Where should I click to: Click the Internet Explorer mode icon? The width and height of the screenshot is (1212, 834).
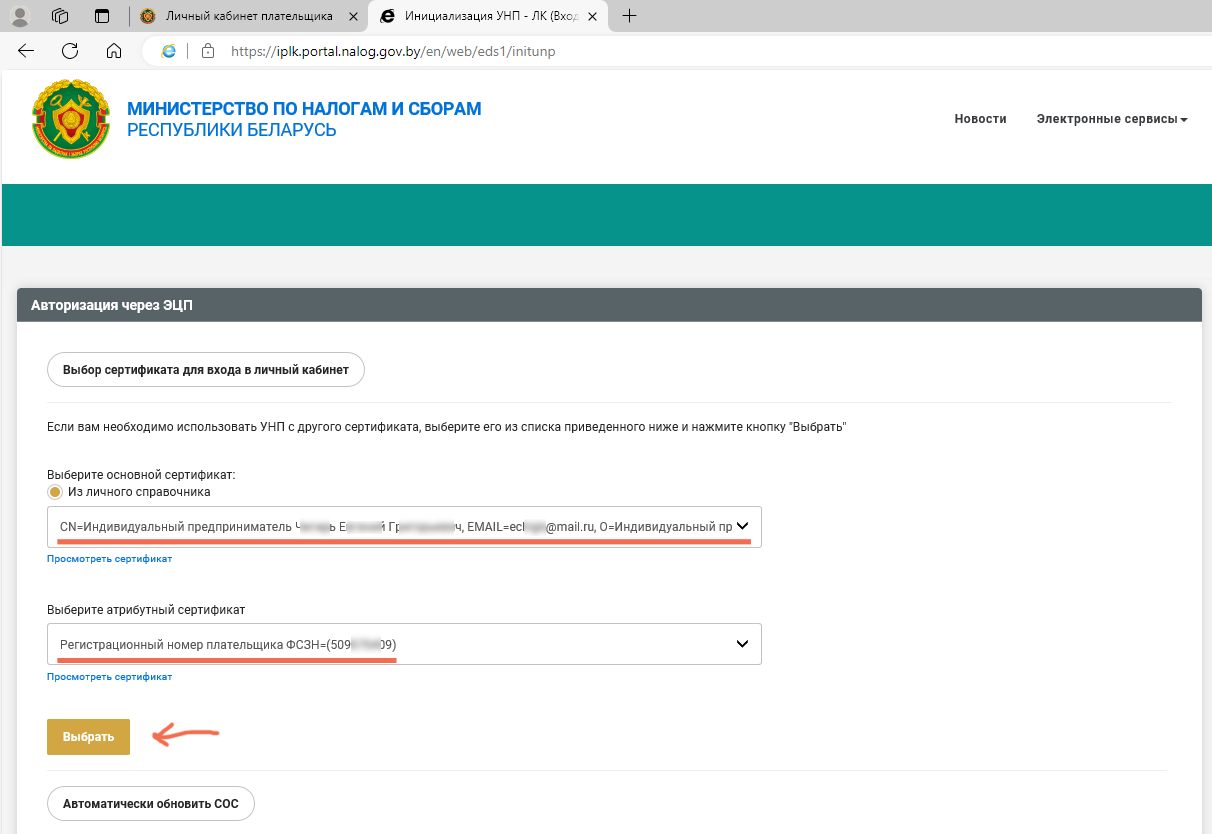[x=169, y=51]
